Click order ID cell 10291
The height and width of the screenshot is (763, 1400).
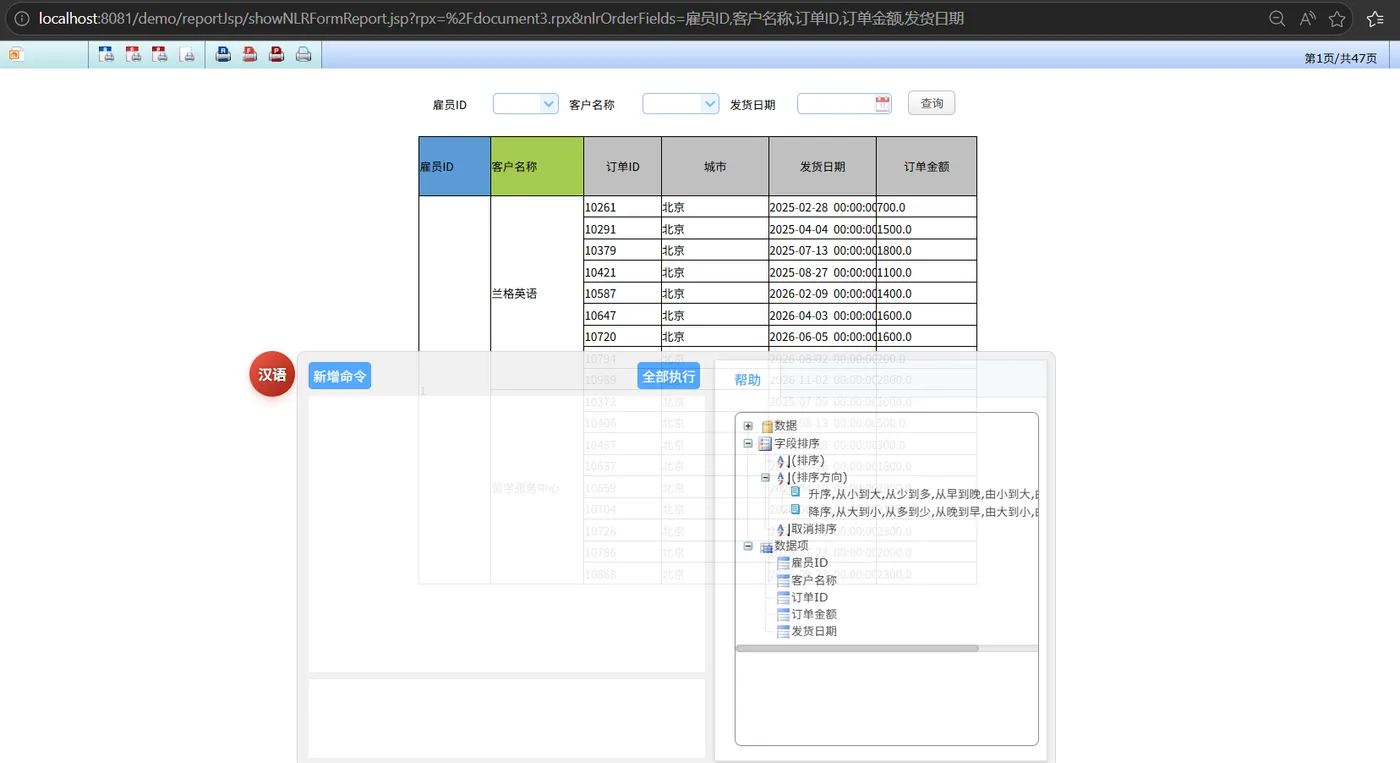tap(622, 229)
